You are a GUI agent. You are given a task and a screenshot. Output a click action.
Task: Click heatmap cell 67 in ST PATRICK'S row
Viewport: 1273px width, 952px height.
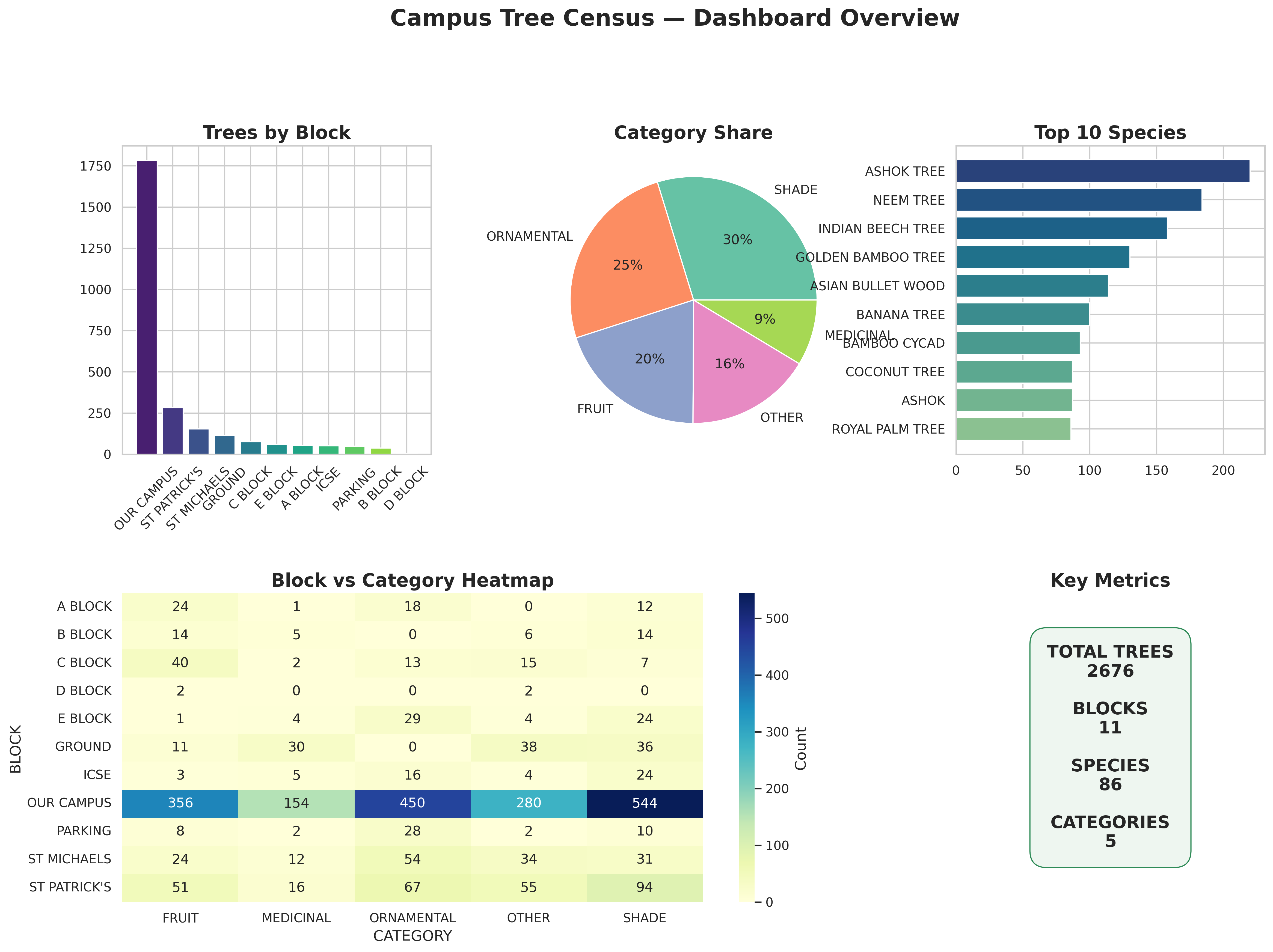pos(413,888)
